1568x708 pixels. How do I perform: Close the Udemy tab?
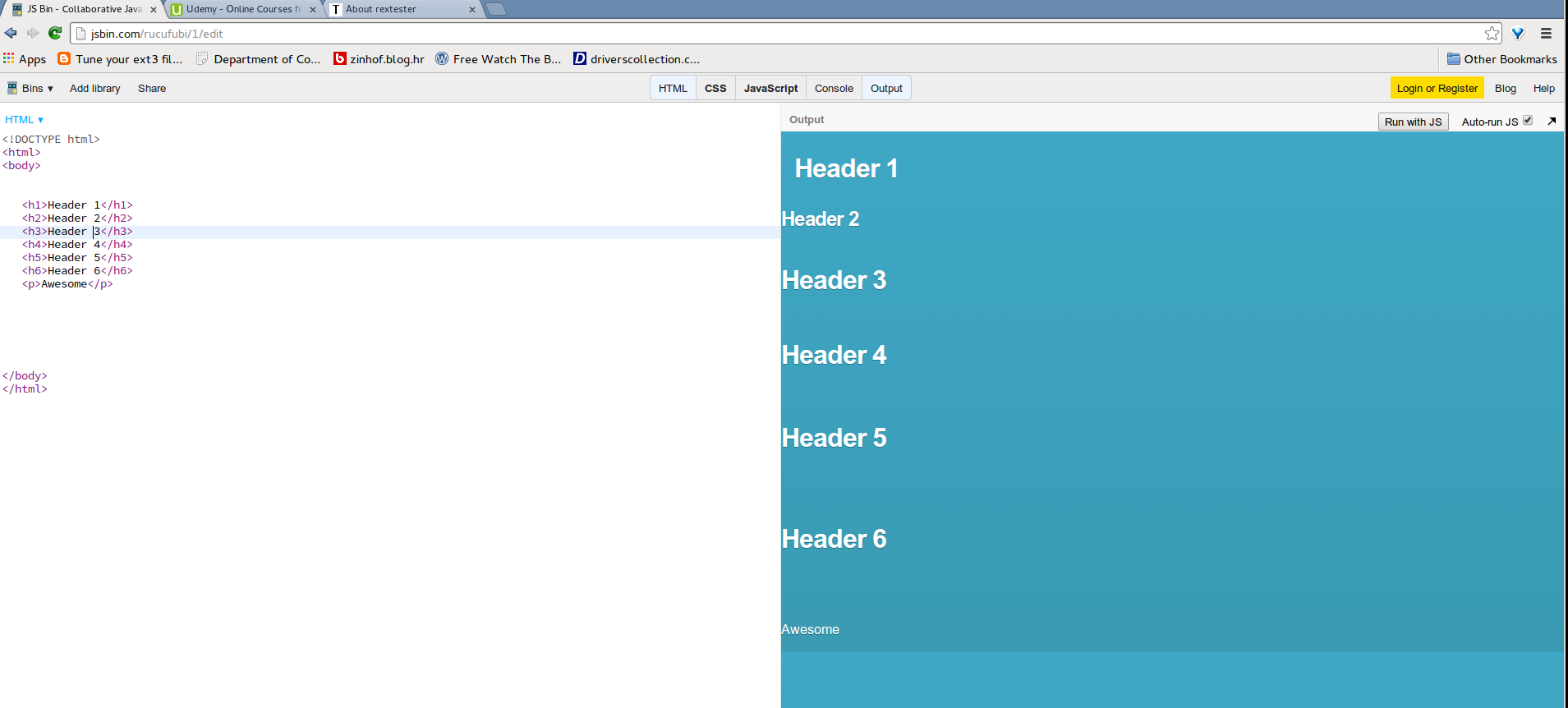pos(313,10)
